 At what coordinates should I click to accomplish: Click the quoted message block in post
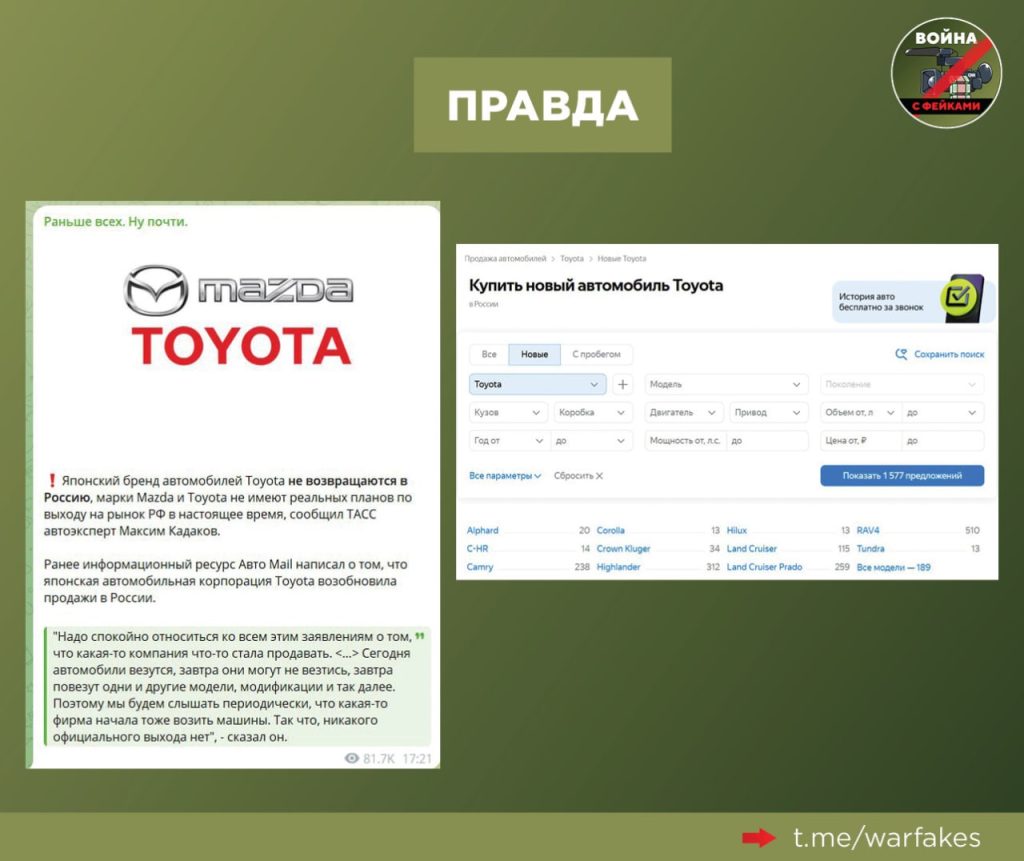(238, 686)
